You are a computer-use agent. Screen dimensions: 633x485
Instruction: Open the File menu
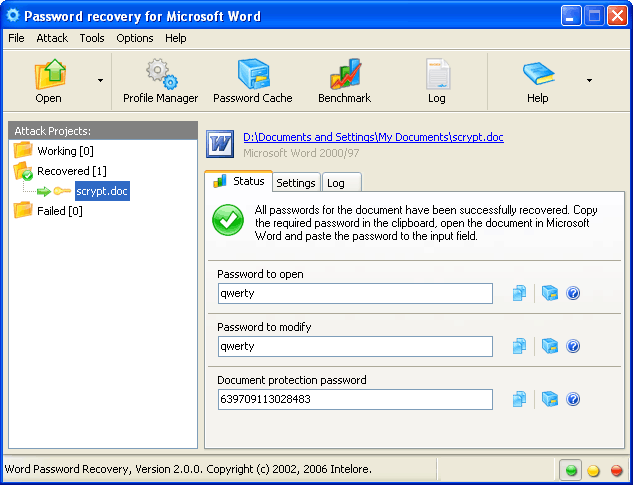tap(16, 38)
